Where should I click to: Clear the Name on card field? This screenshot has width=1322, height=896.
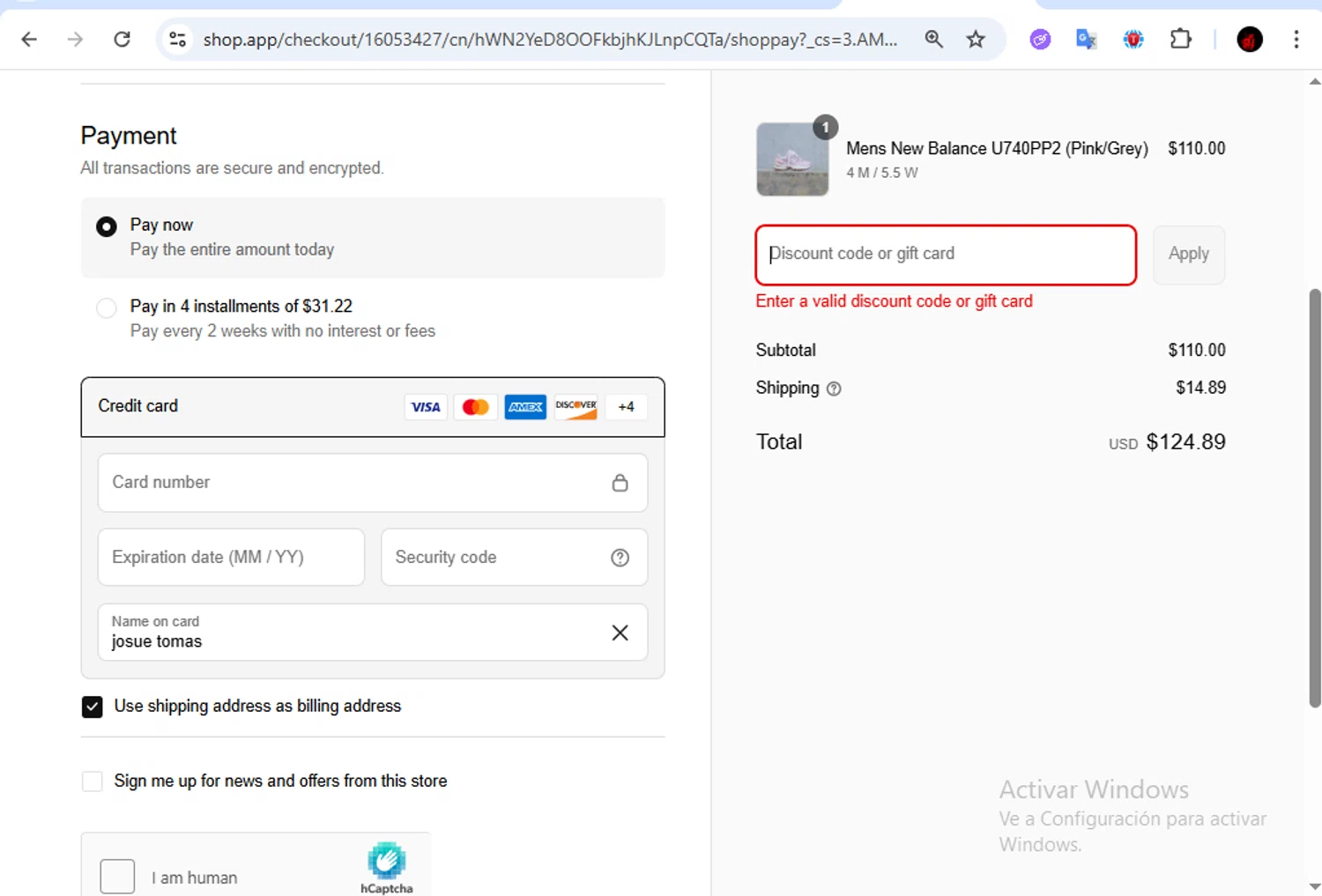[620, 633]
